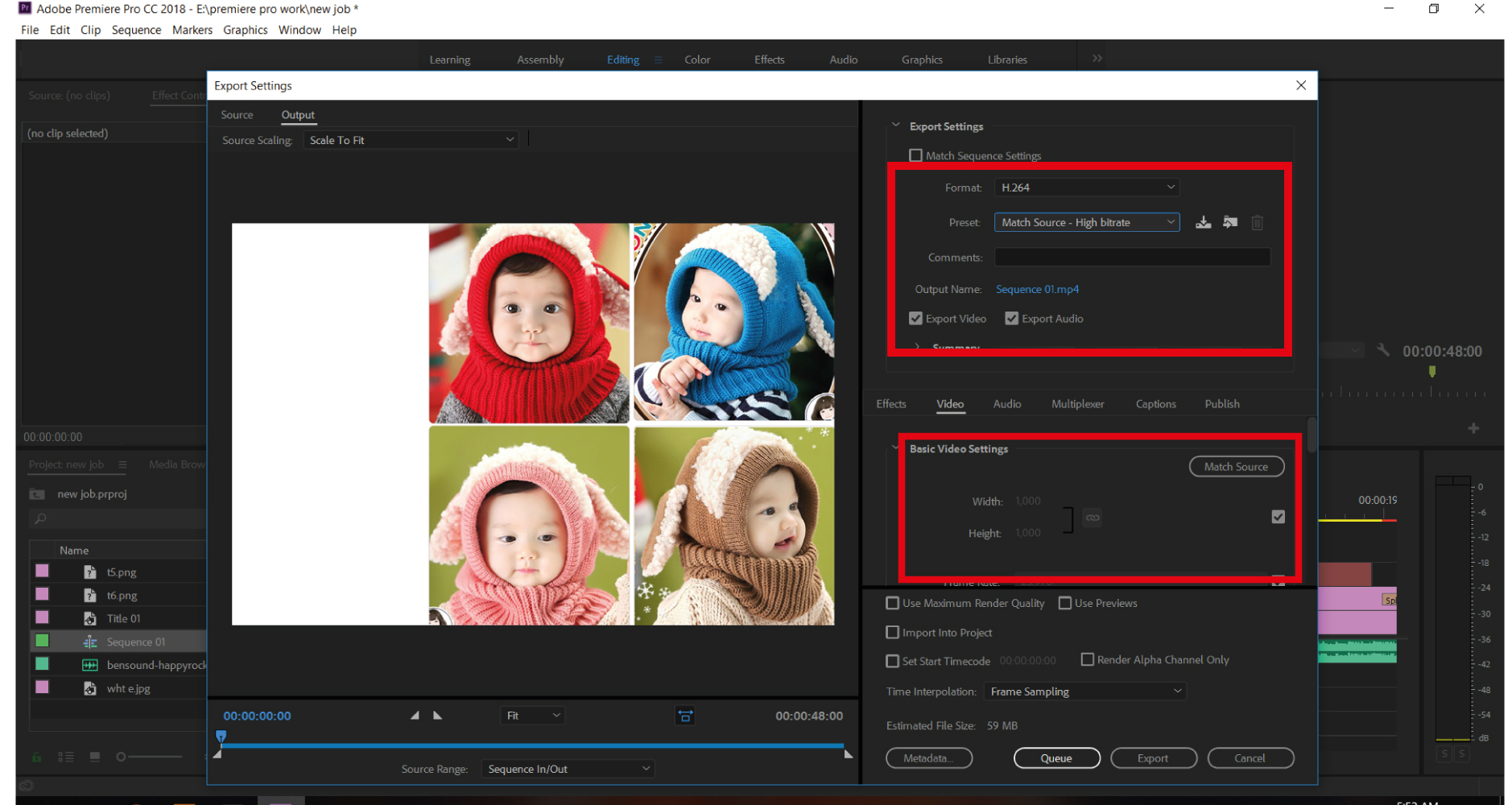Screen dimensions: 1512x805
Task: Click the Queue button
Action: pos(1056,758)
